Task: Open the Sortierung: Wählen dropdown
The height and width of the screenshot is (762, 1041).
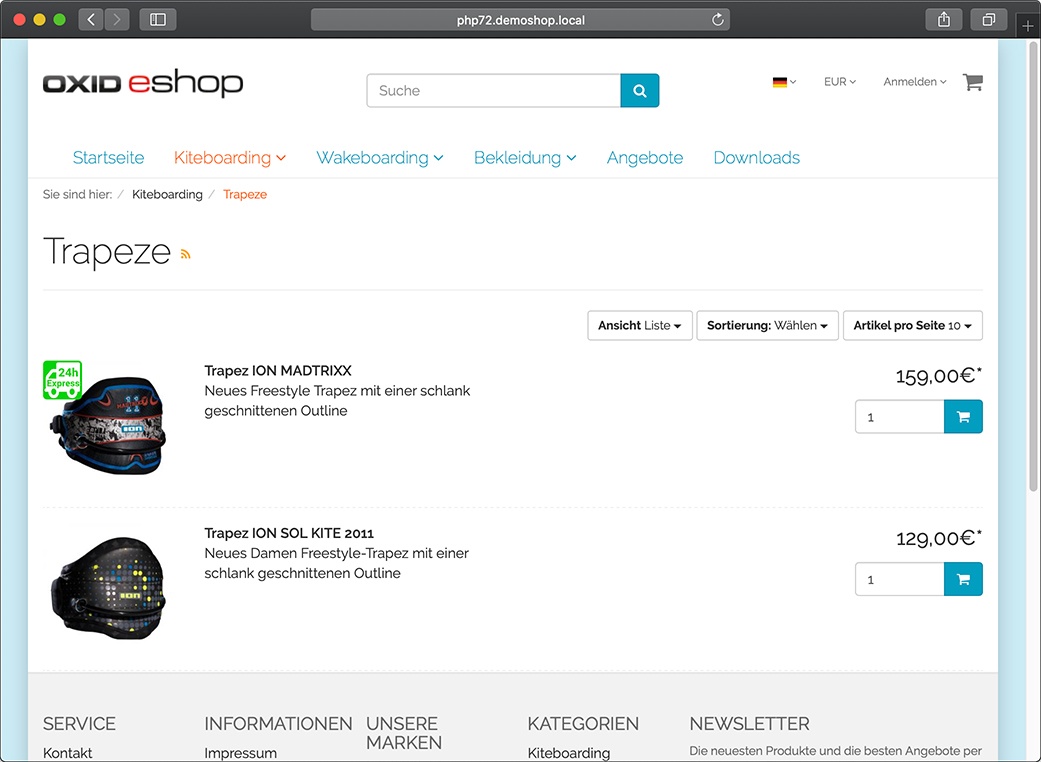Action: click(x=767, y=325)
